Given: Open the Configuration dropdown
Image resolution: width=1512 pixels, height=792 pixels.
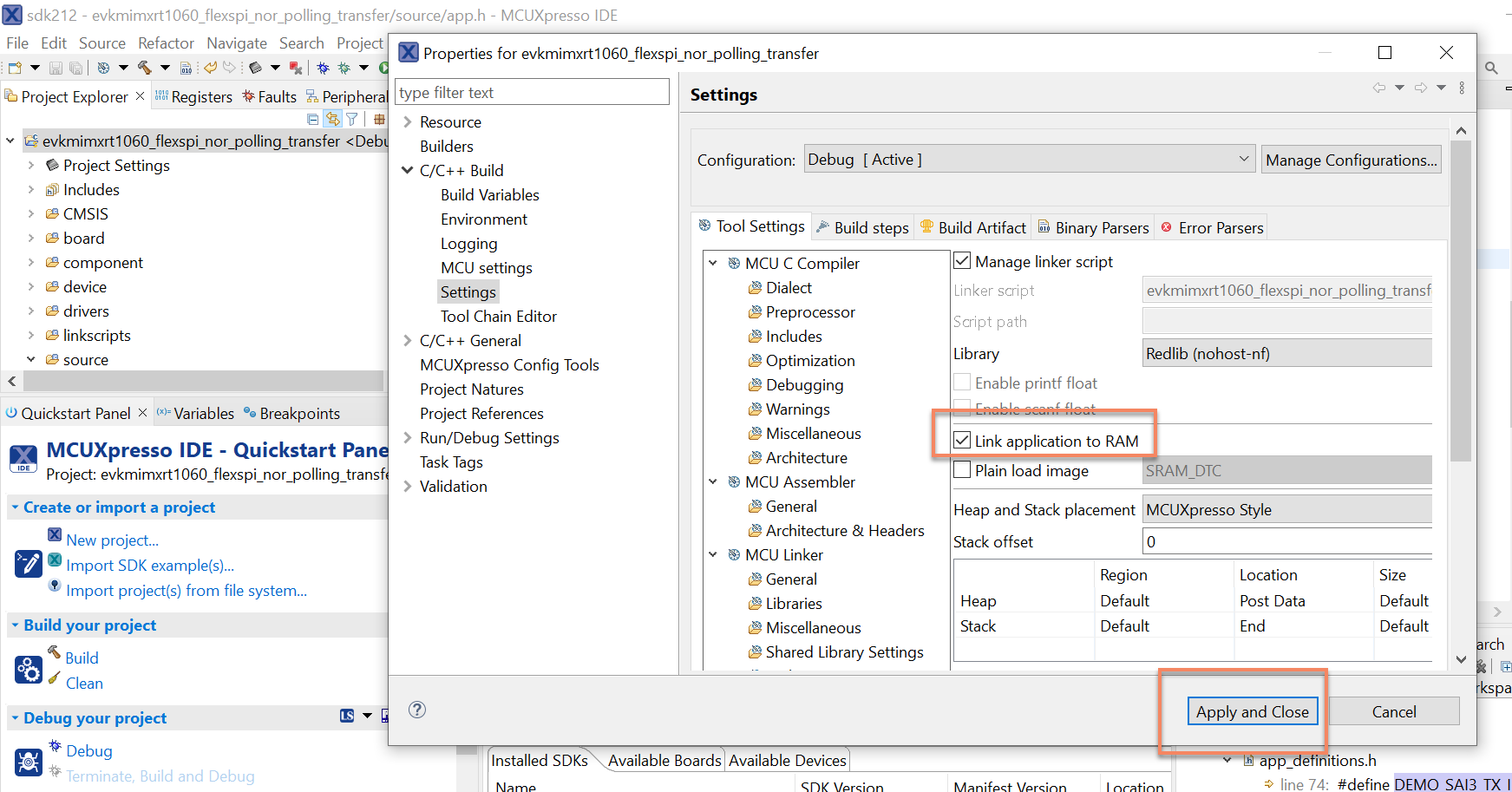Looking at the screenshot, I should point(1029,160).
